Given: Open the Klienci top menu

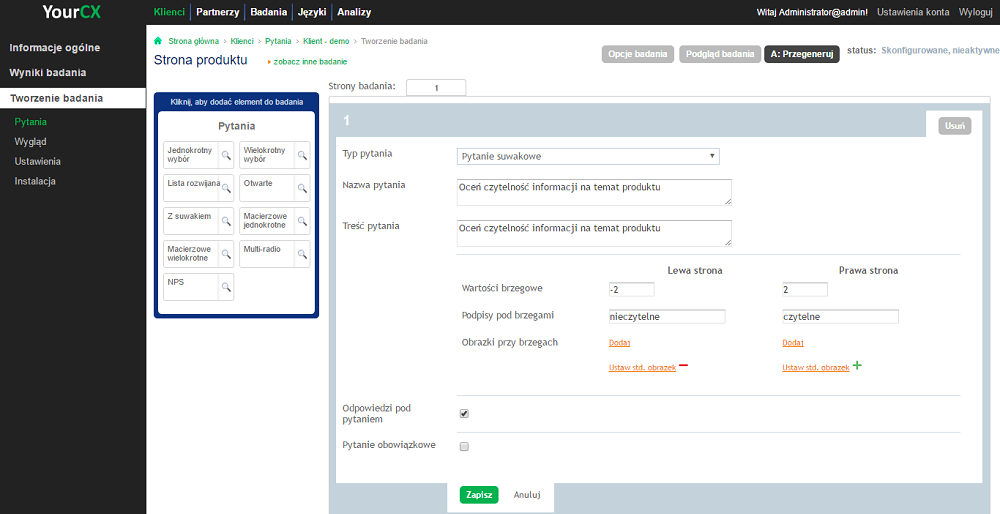Looking at the screenshot, I should pos(170,12).
